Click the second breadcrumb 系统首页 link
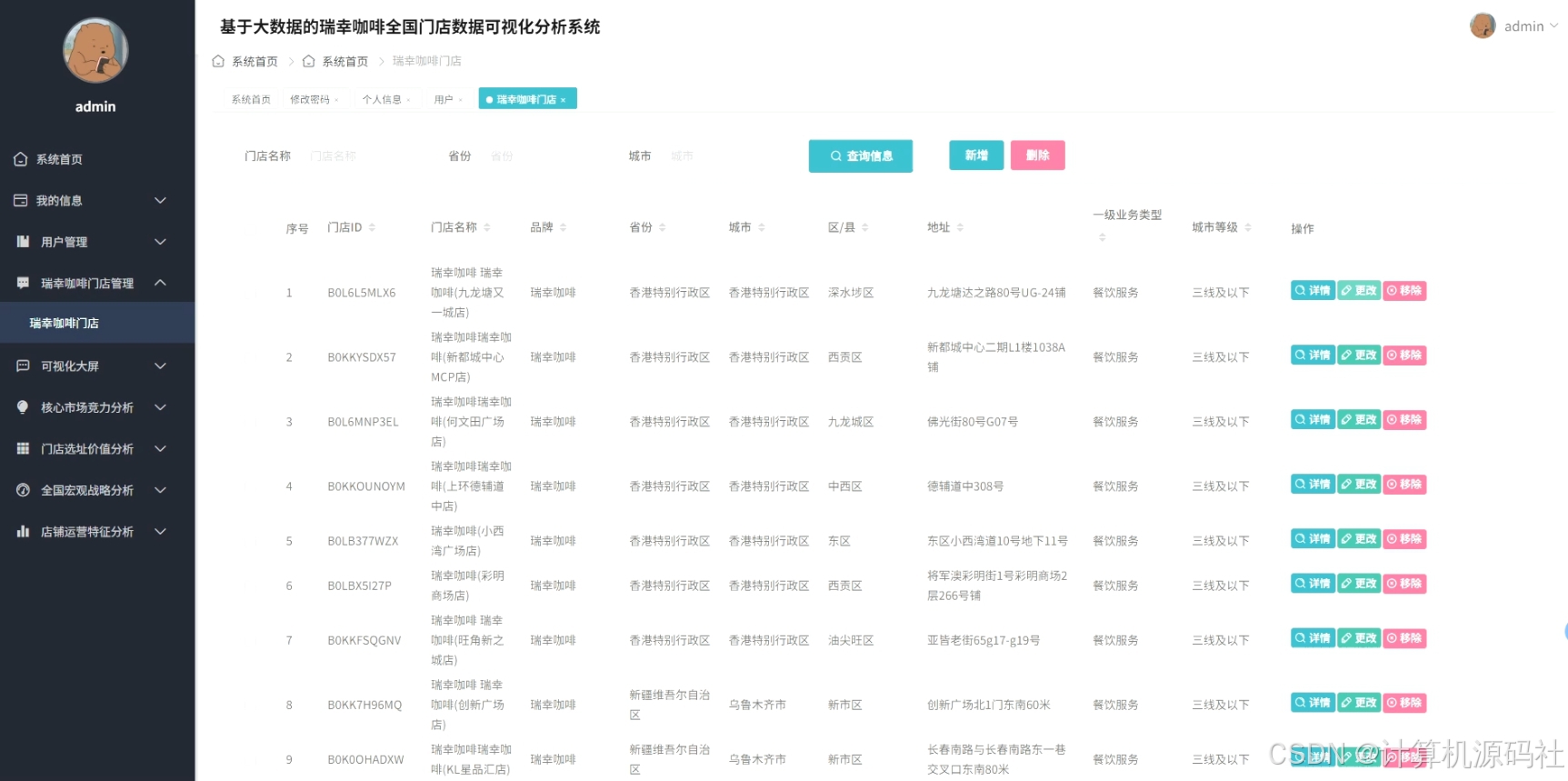 345,61
